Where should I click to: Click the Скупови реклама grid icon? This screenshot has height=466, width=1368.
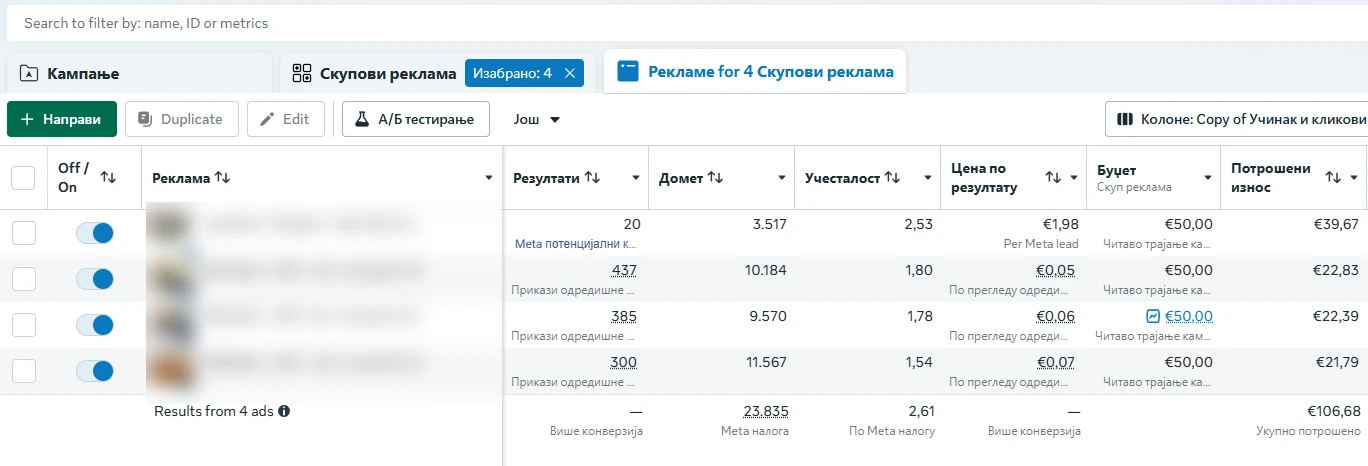[301, 73]
